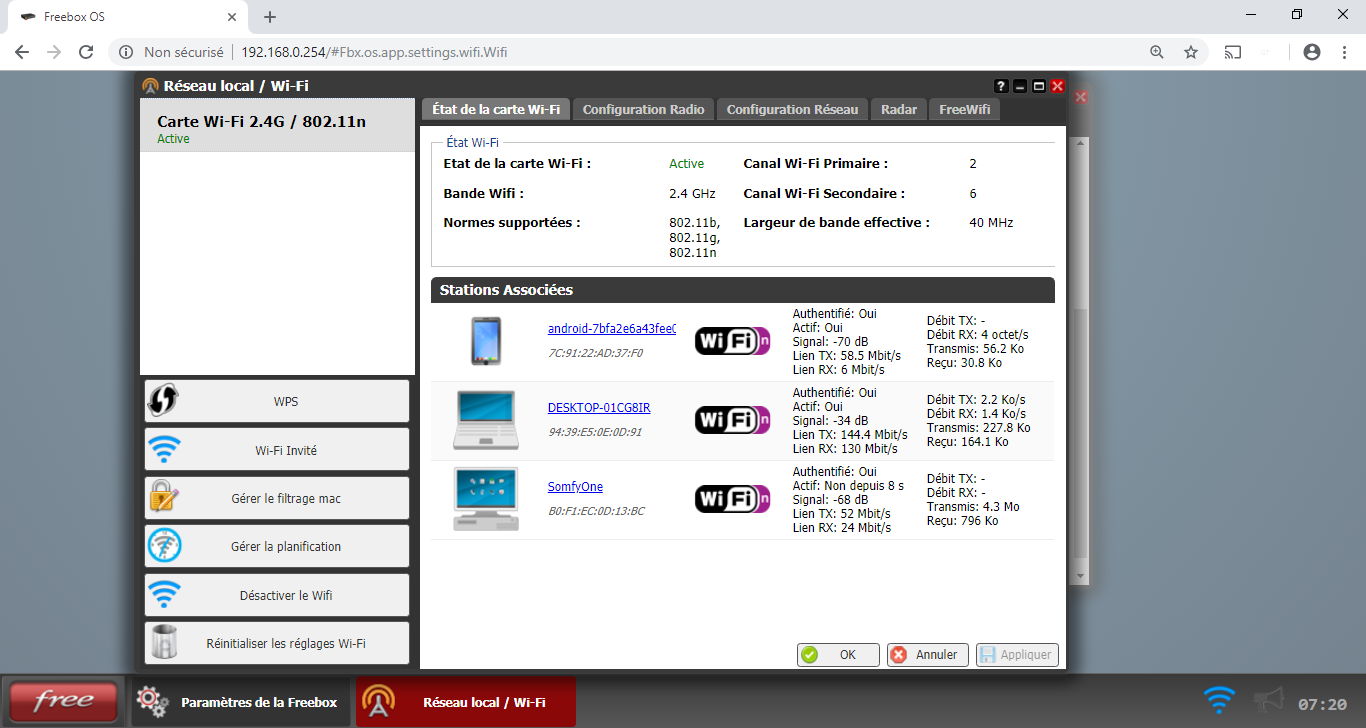Image resolution: width=1366 pixels, height=728 pixels.
Task: Select Carte Wi-Fi 2.4G / 802.11n entry
Action: click(277, 126)
